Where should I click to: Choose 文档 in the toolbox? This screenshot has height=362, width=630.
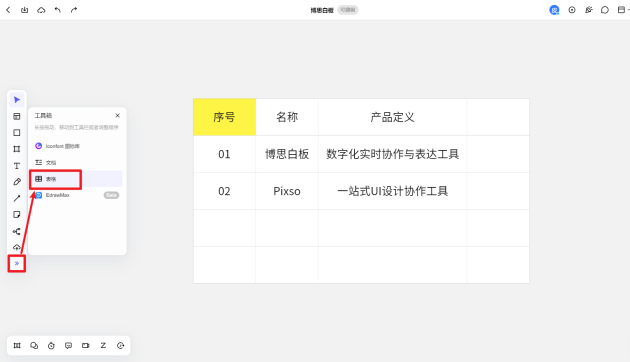tap(77, 162)
